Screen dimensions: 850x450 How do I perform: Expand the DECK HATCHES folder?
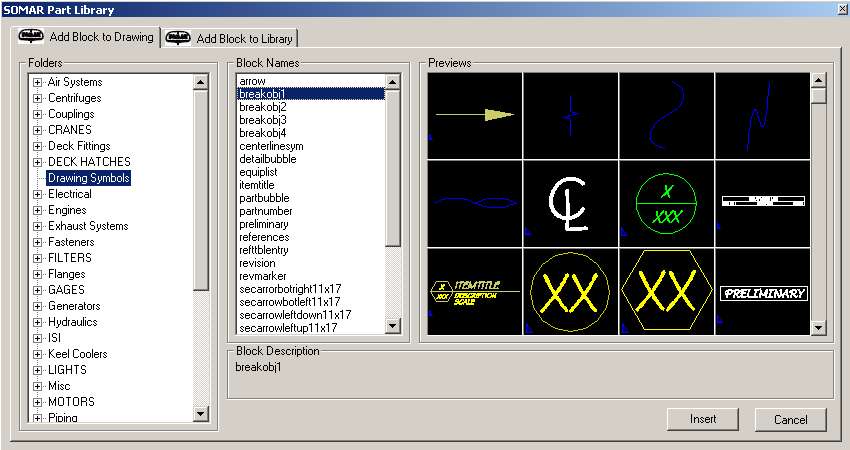click(x=37, y=162)
